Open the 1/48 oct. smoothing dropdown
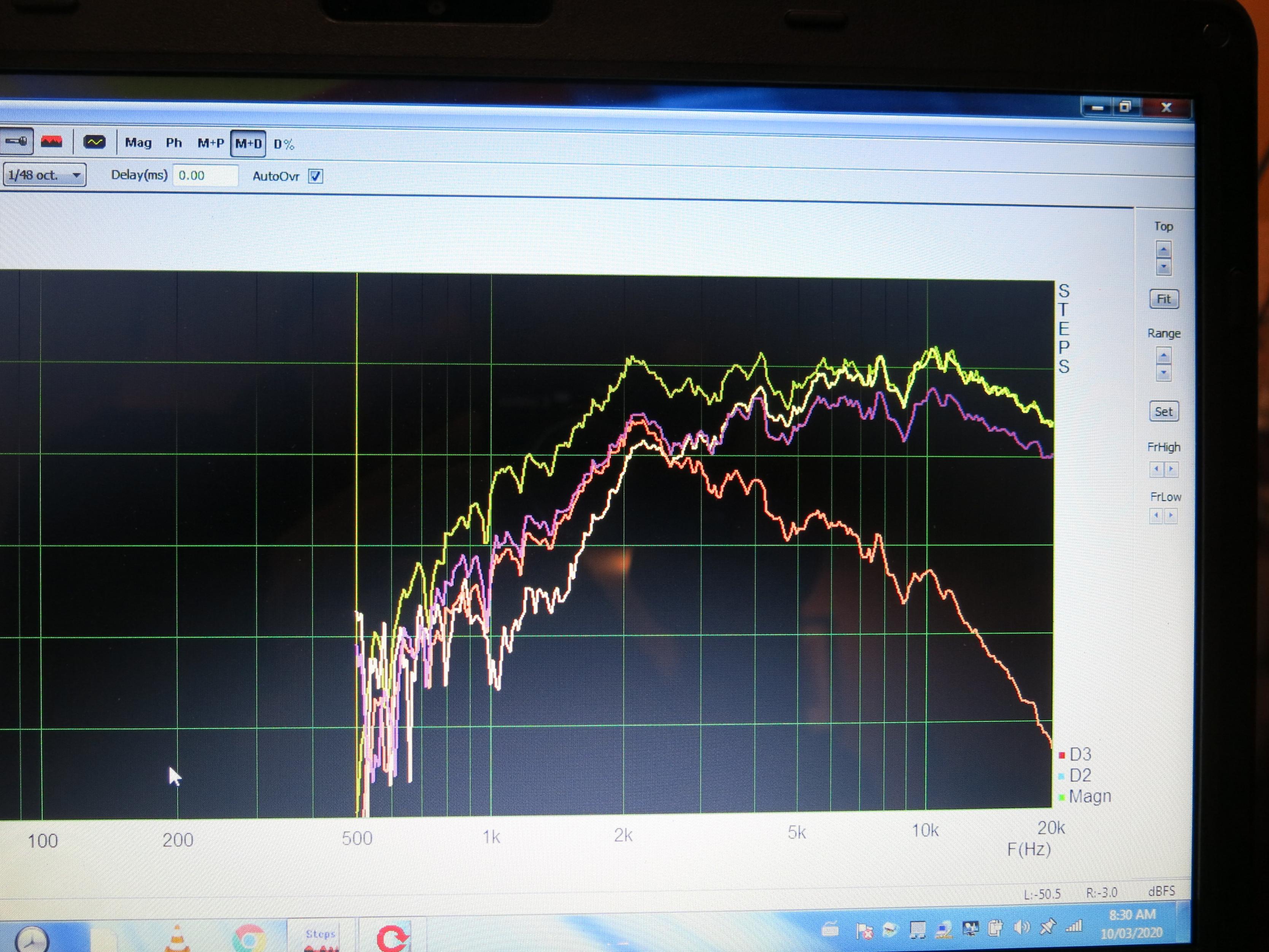This screenshot has width=1269, height=952. point(44,175)
